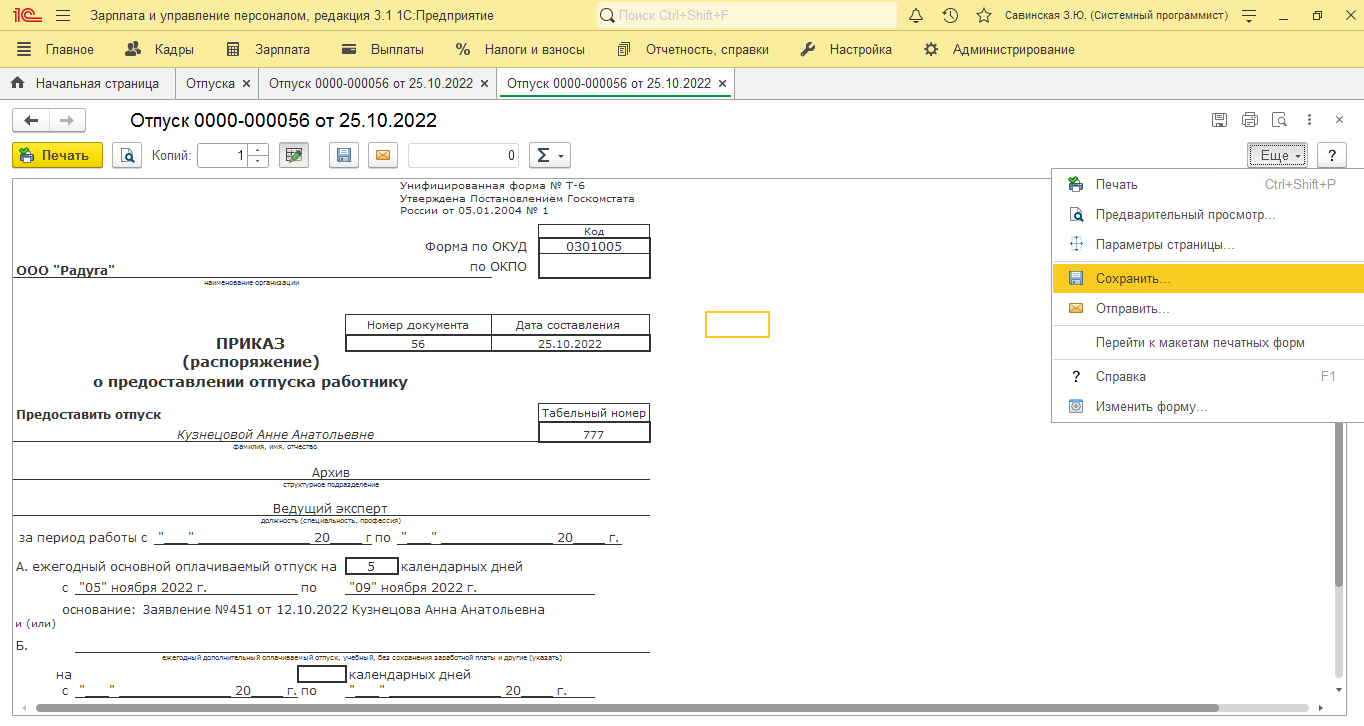Open notifications bell icon
The height and width of the screenshot is (726, 1364).
point(916,16)
